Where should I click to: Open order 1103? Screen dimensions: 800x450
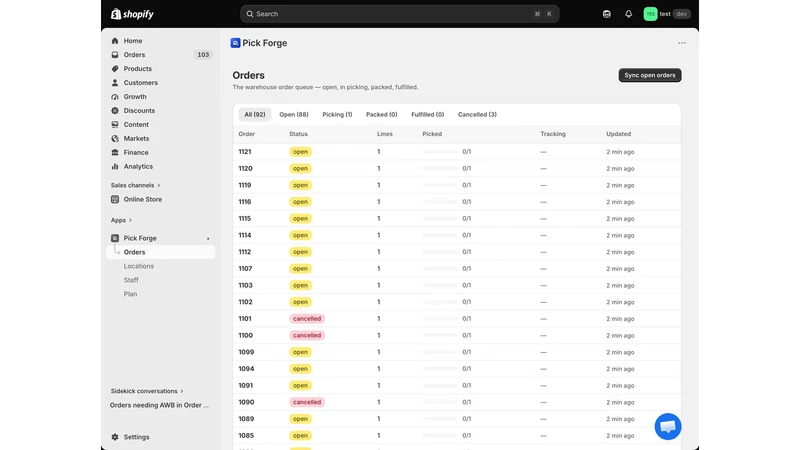point(457,285)
